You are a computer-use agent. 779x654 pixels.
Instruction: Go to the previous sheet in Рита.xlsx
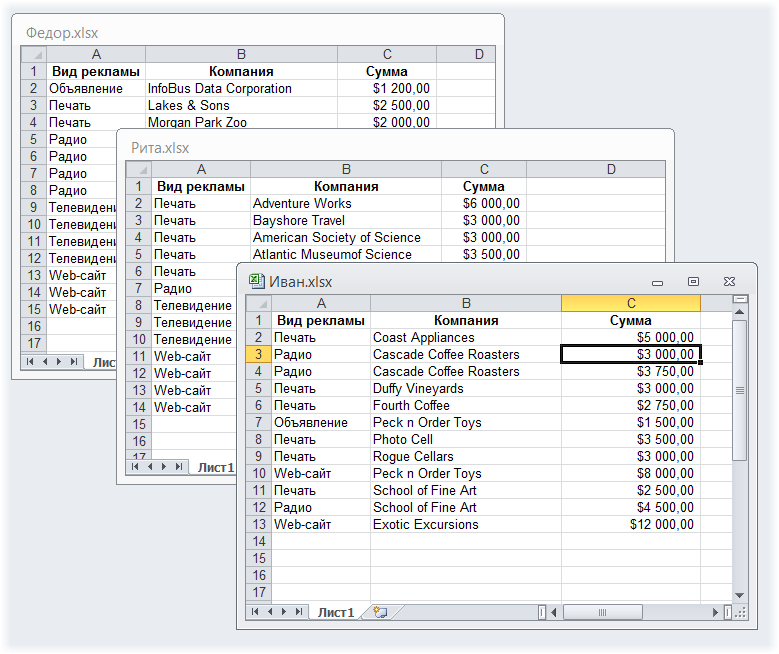[x=150, y=467]
